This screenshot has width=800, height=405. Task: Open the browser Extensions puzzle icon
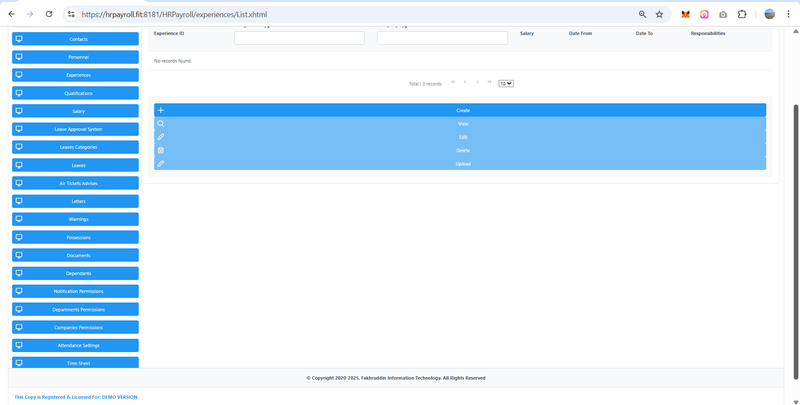(x=742, y=14)
